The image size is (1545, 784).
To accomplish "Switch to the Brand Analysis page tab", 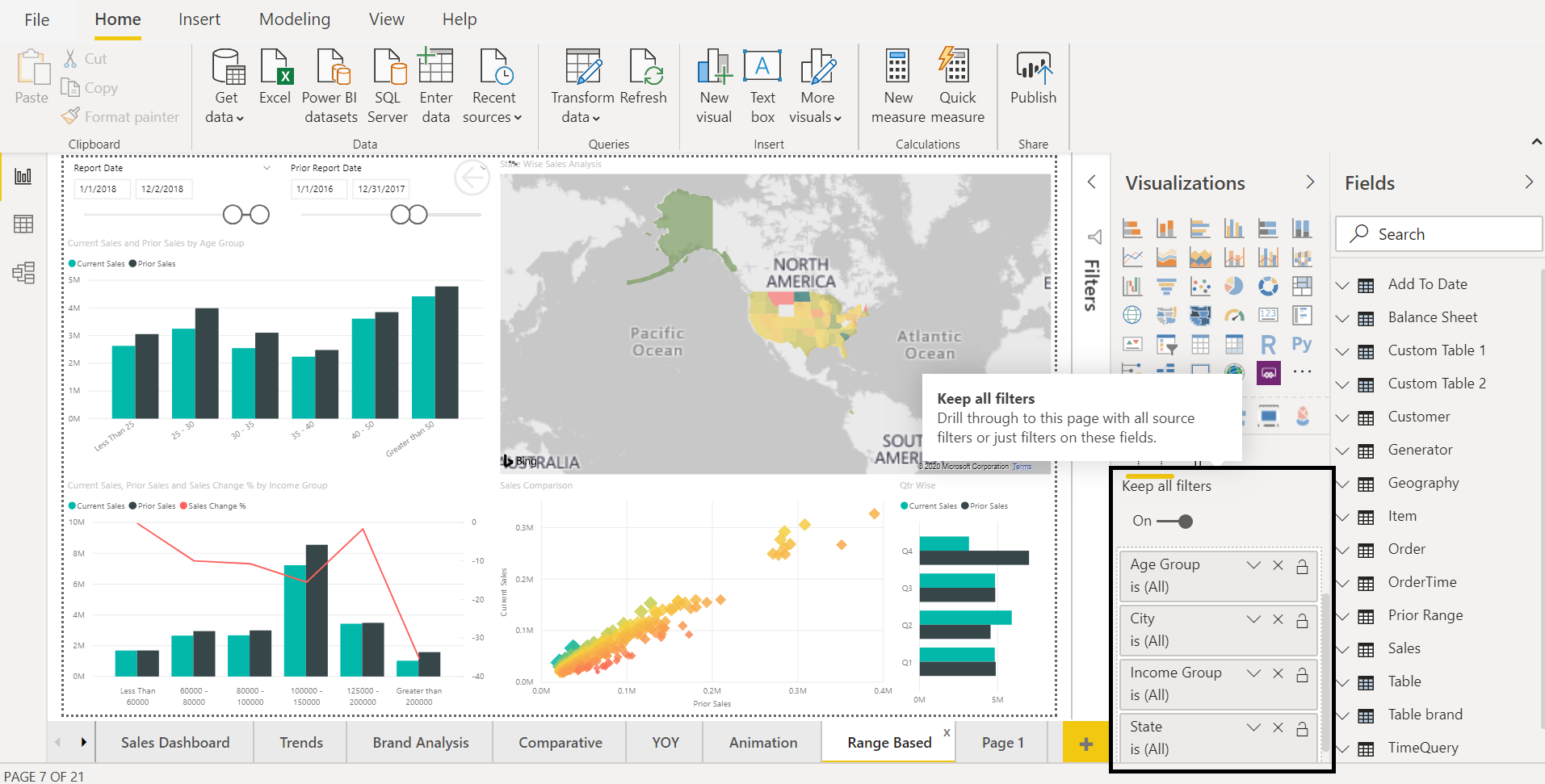I will pyautogui.click(x=421, y=743).
